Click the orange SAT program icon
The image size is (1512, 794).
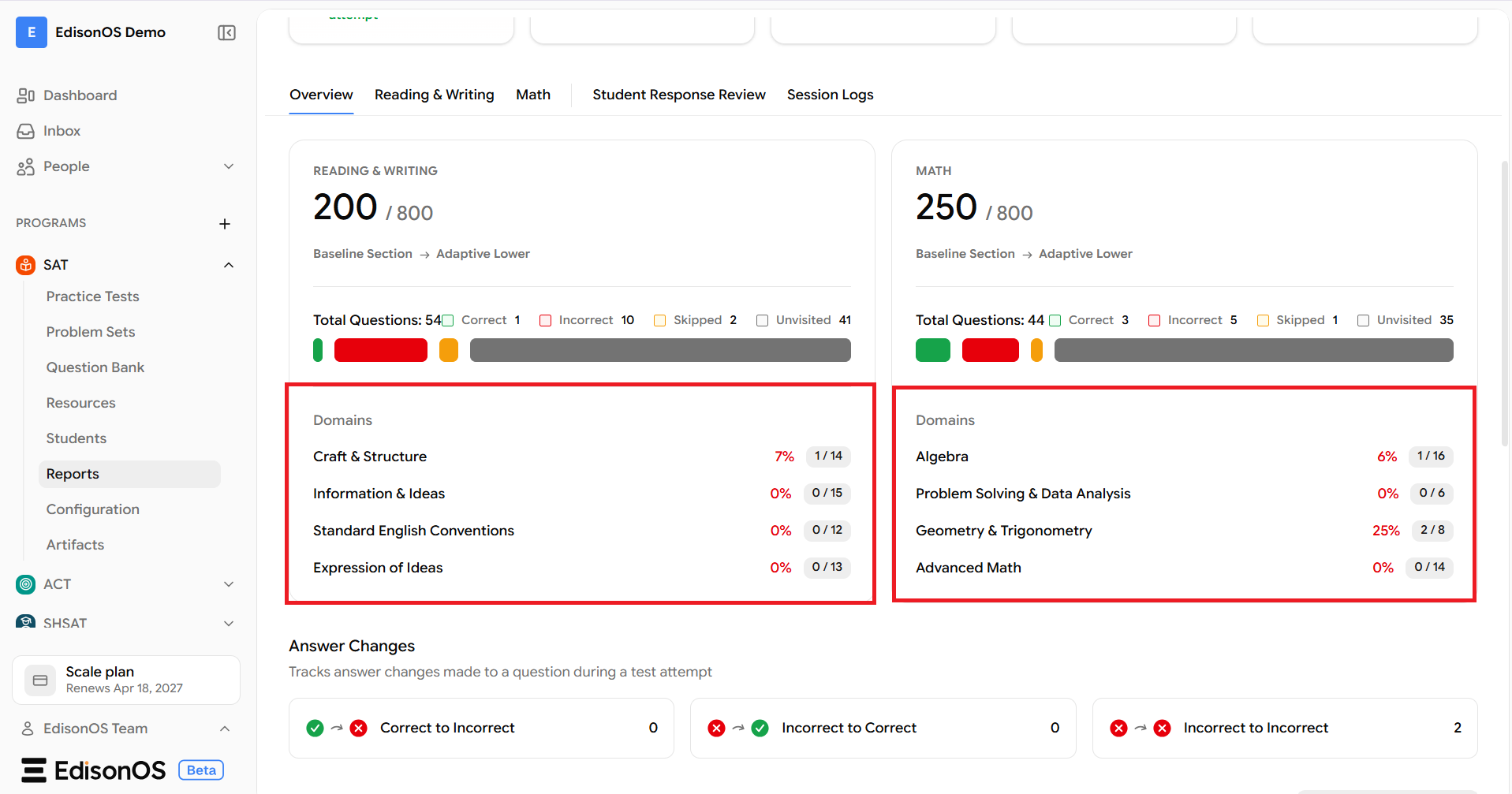click(26, 265)
